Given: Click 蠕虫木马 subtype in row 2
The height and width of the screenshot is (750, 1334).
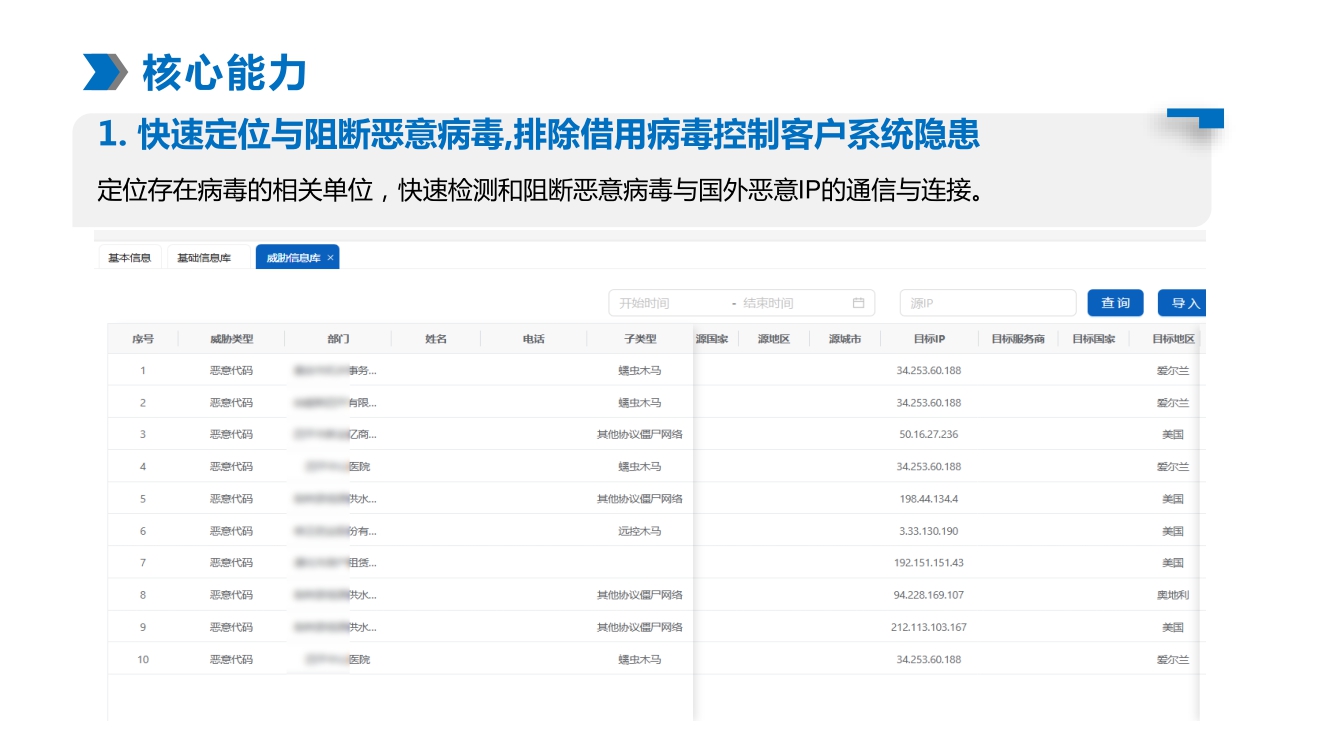Looking at the screenshot, I should [640, 403].
